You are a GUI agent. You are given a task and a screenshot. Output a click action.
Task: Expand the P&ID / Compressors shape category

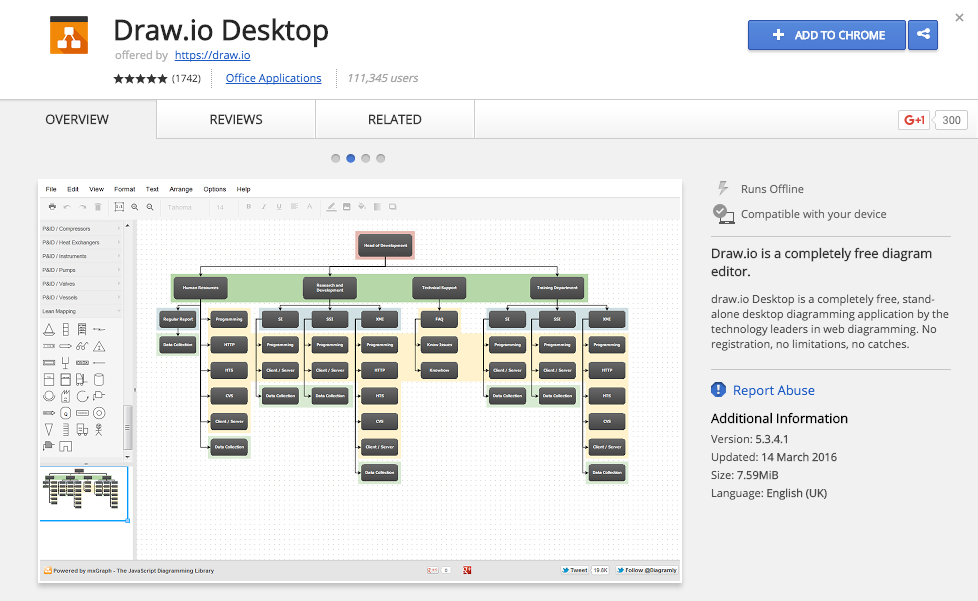coord(80,229)
